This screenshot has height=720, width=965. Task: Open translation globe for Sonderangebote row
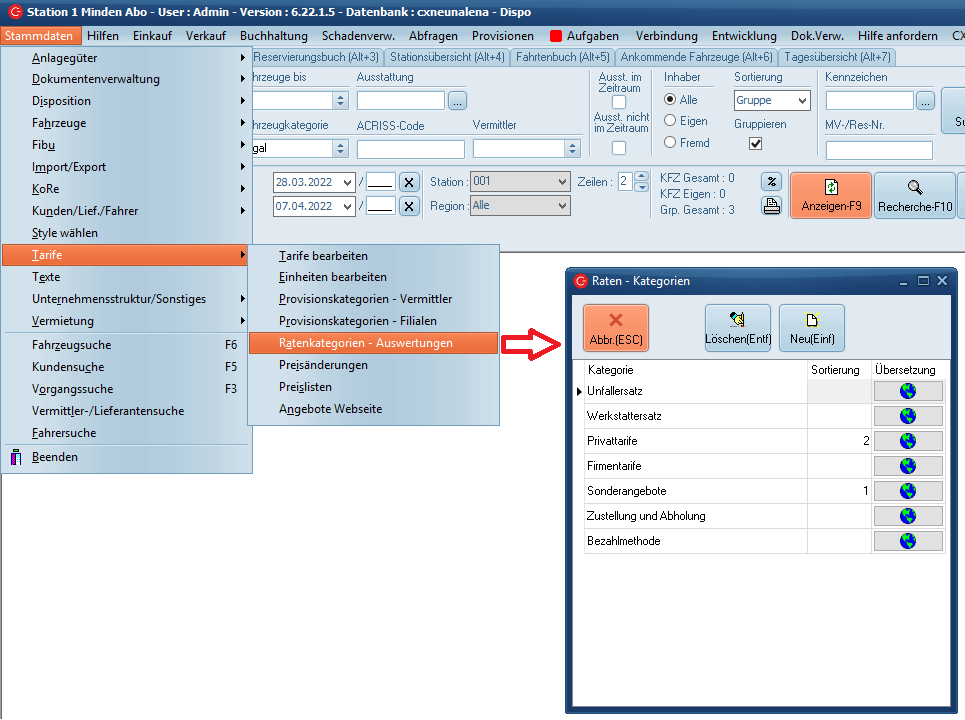(x=908, y=491)
